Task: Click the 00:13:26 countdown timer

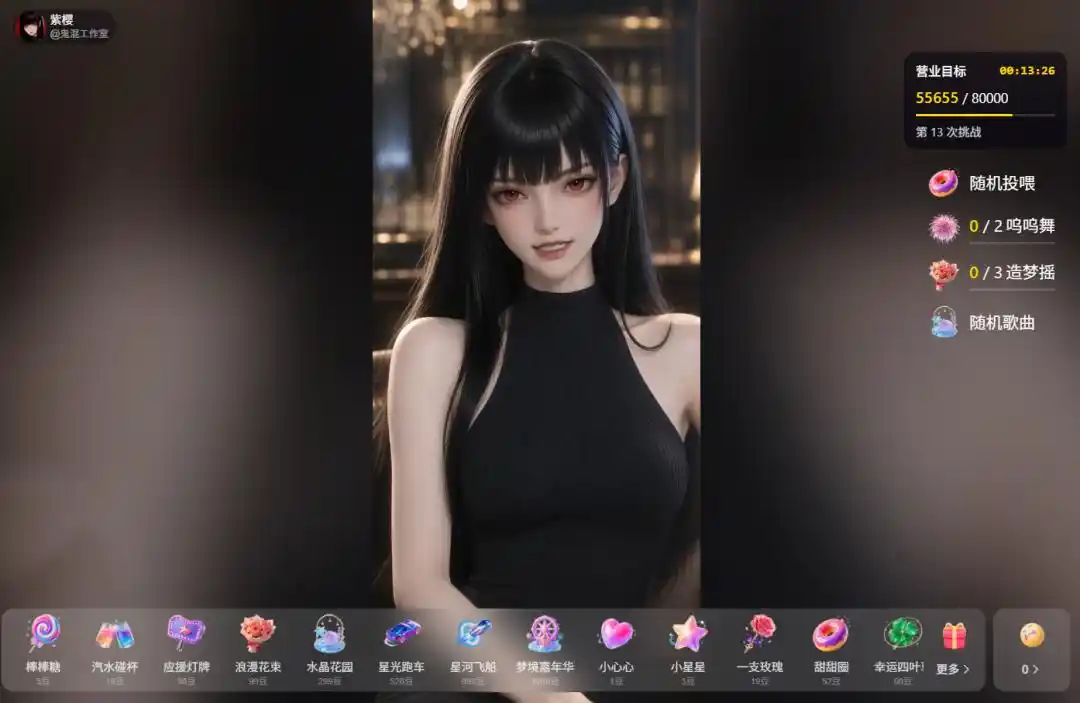Action: (x=1027, y=71)
